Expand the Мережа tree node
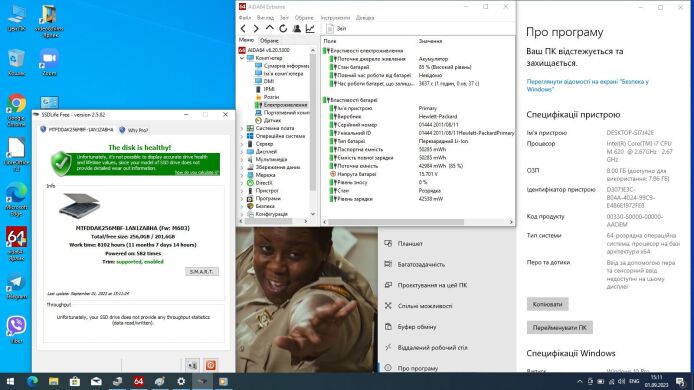 (x=242, y=175)
